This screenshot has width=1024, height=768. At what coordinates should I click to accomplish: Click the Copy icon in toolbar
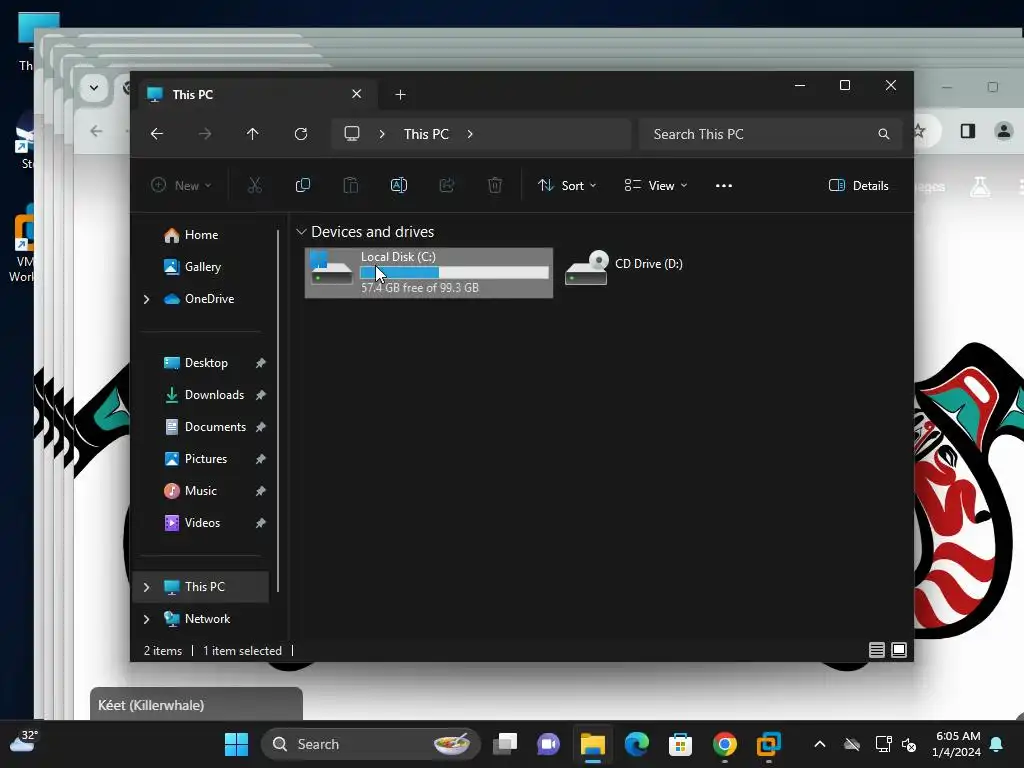[x=303, y=185]
